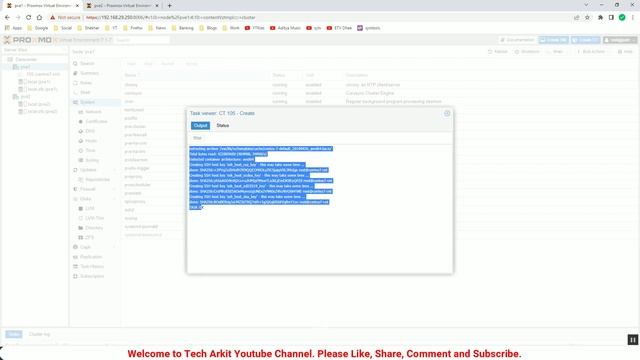Select local-zfs (pve1) storage
Image resolution: width=640 pixels, height=360 pixels.
pos(42,89)
